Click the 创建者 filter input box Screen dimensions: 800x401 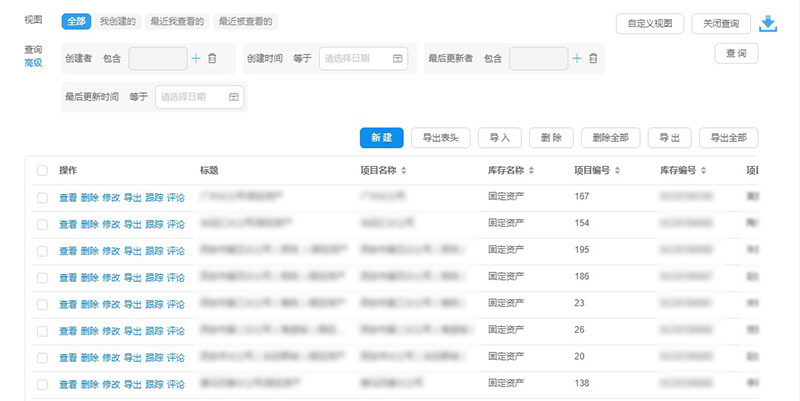[157, 59]
